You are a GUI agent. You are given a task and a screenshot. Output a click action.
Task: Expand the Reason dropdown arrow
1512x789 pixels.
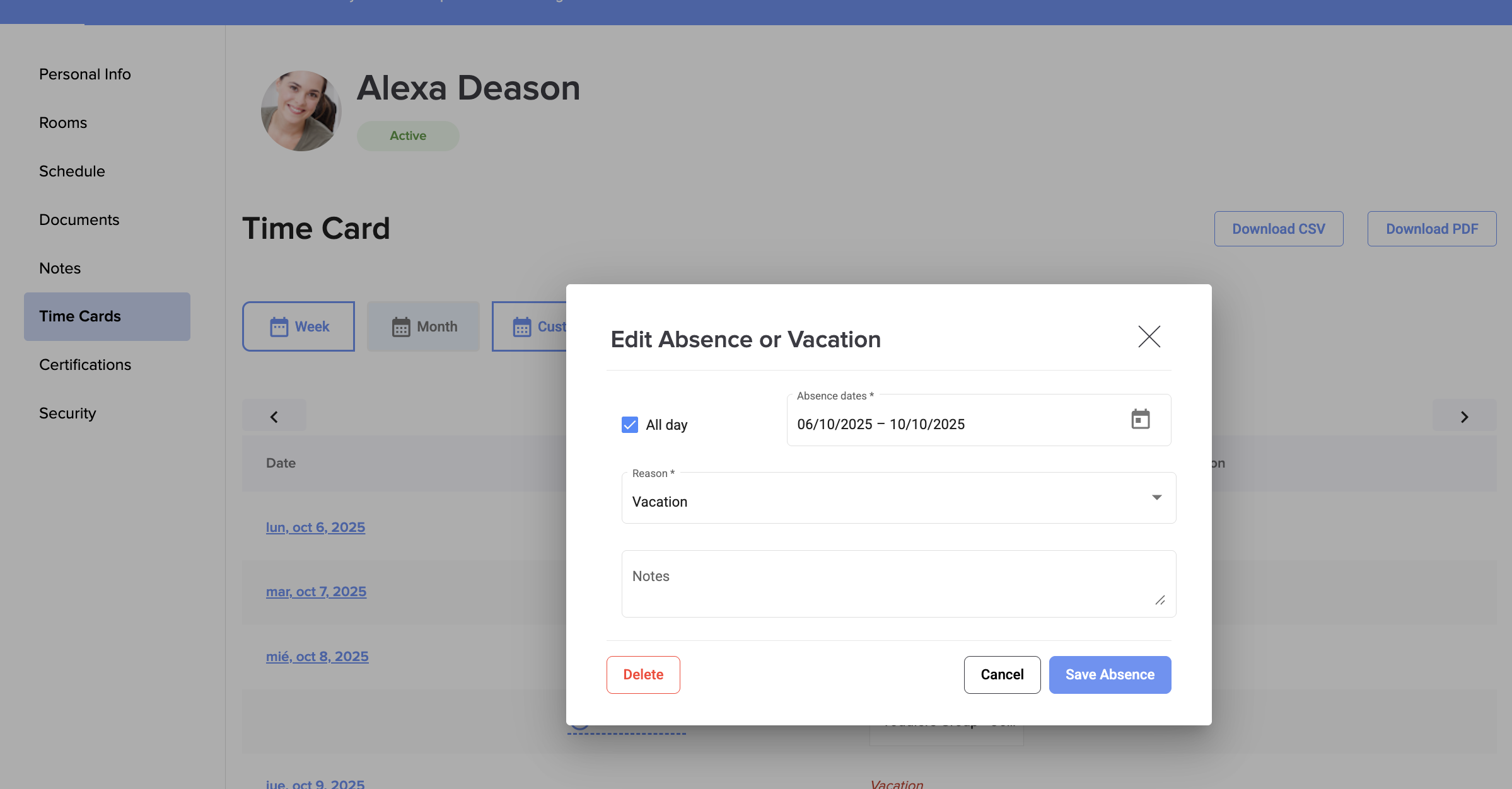[x=1156, y=497]
